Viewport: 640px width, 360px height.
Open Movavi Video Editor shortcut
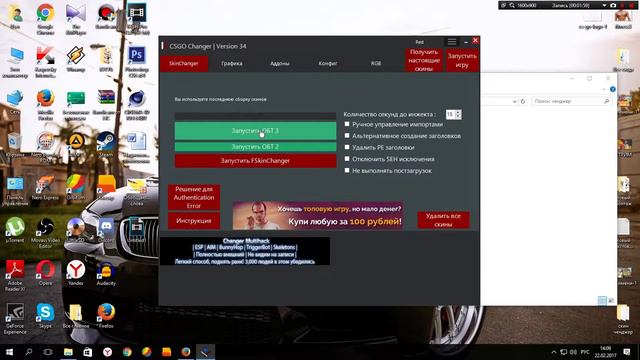(x=45, y=233)
